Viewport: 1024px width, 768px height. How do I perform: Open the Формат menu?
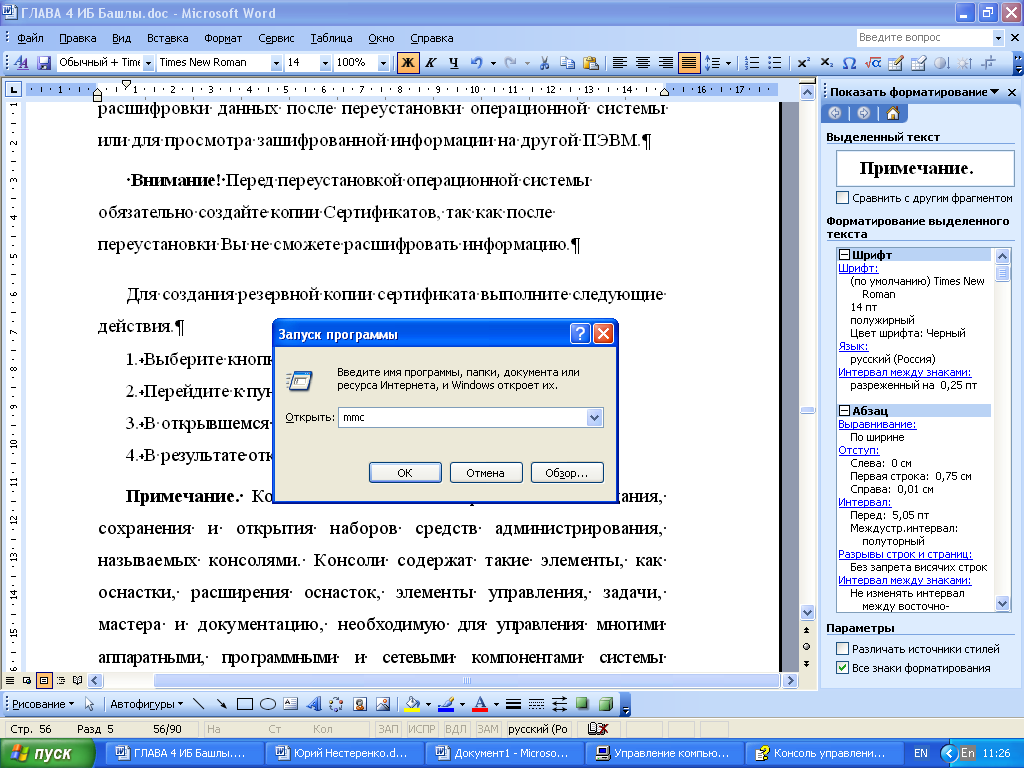click(x=223, y=38)
